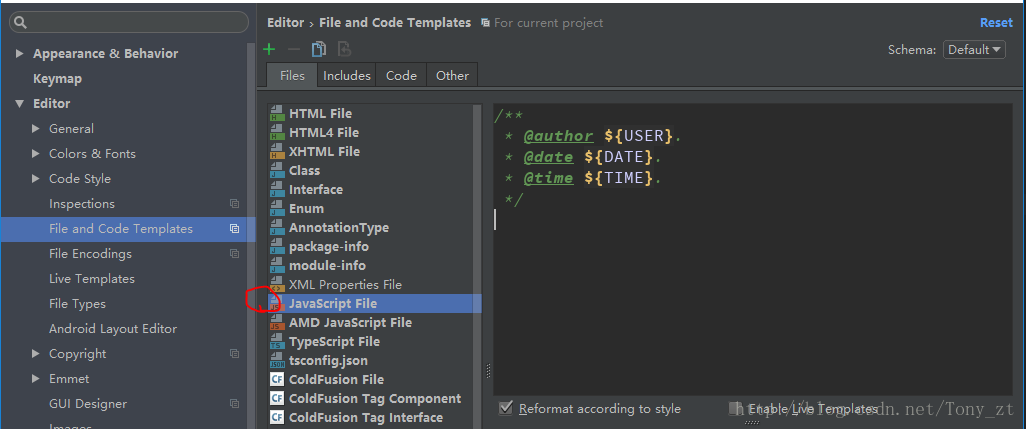This screenshot has height=429, width=1026.
Task: Select ColdFusion Tag Component template
Action: click(x=374, y=398)
